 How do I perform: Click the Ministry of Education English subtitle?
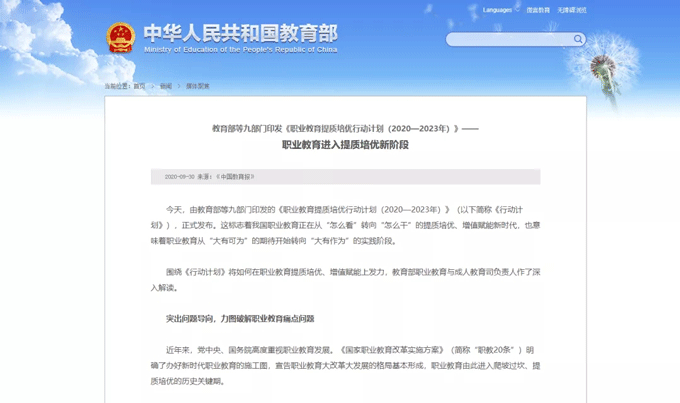[240, 49]
